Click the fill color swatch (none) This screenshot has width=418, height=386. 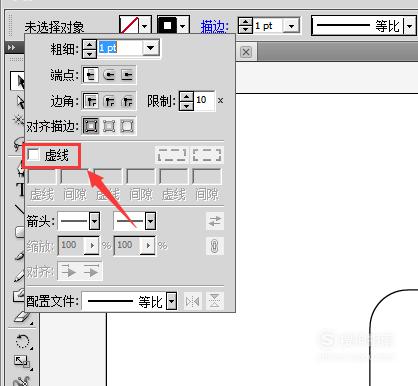pos(129,25)
